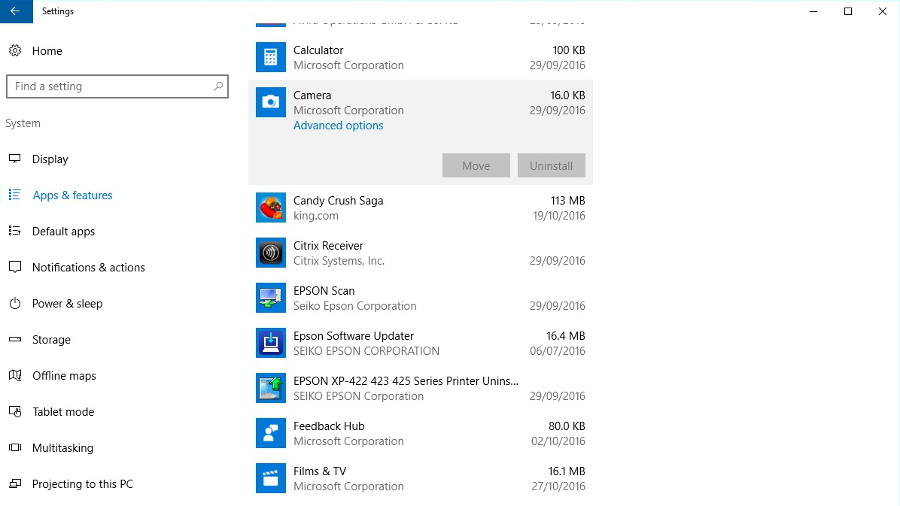The height and width of the screenshot is (506, 900).
Task: Switch to Default apps section
Action: (63, 231)
